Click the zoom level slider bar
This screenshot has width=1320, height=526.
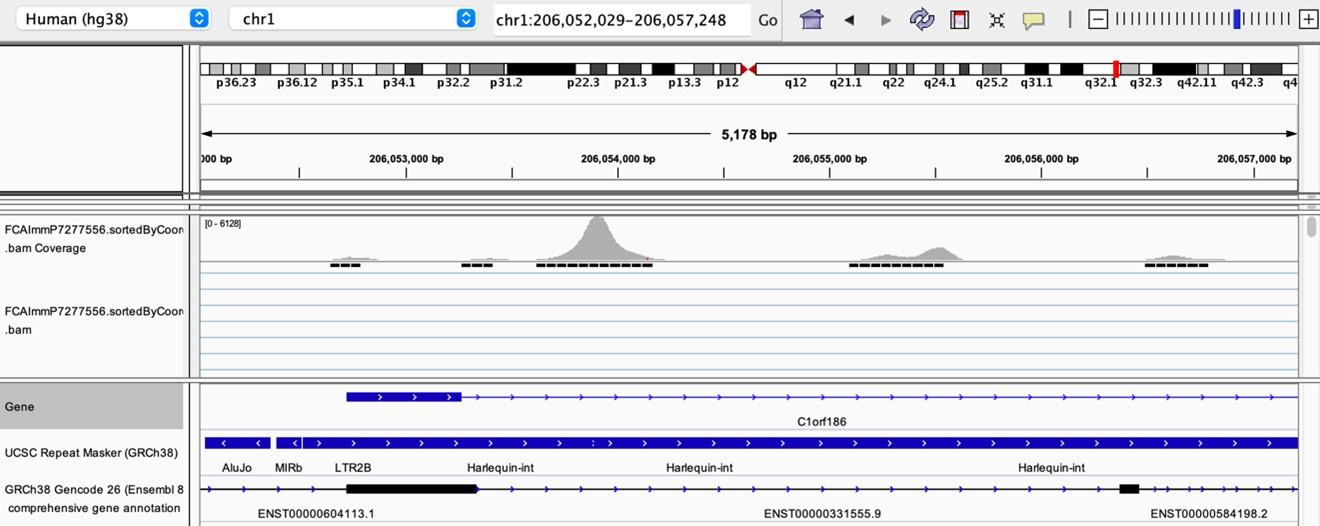1202,19
